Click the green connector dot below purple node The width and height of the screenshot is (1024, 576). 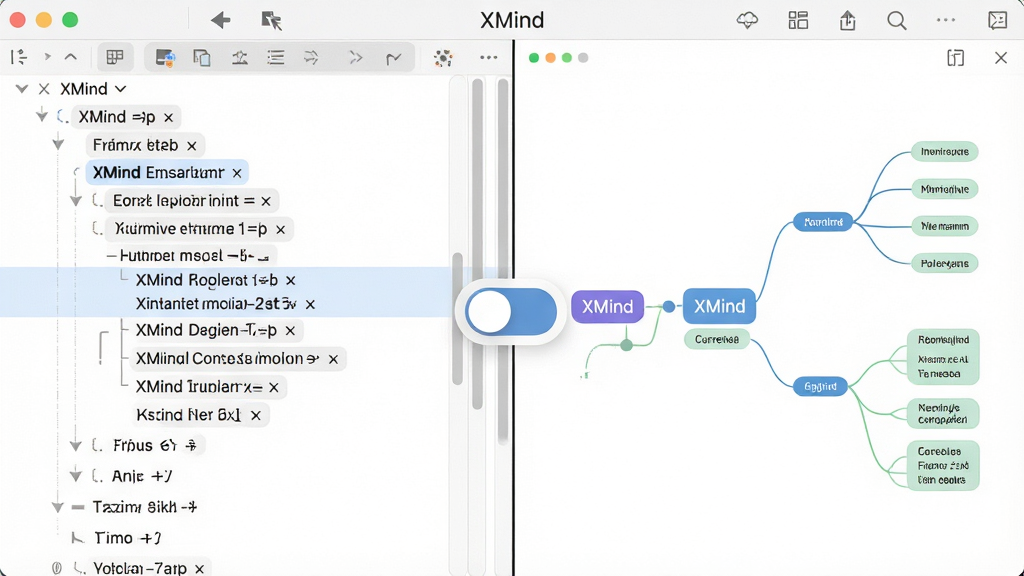point(626,345)
